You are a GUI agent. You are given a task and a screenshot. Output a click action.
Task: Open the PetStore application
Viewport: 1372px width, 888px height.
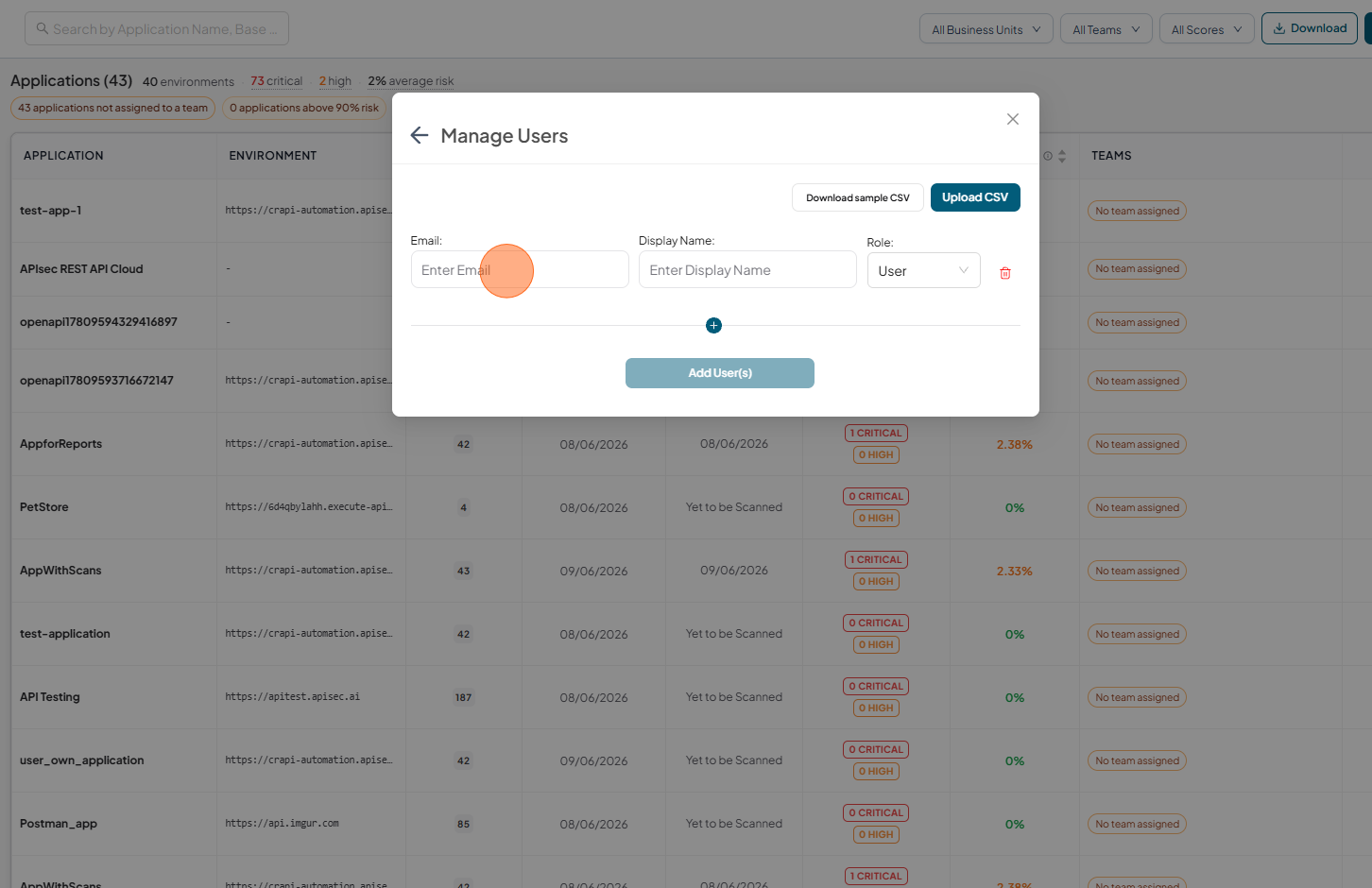(44, 507)
